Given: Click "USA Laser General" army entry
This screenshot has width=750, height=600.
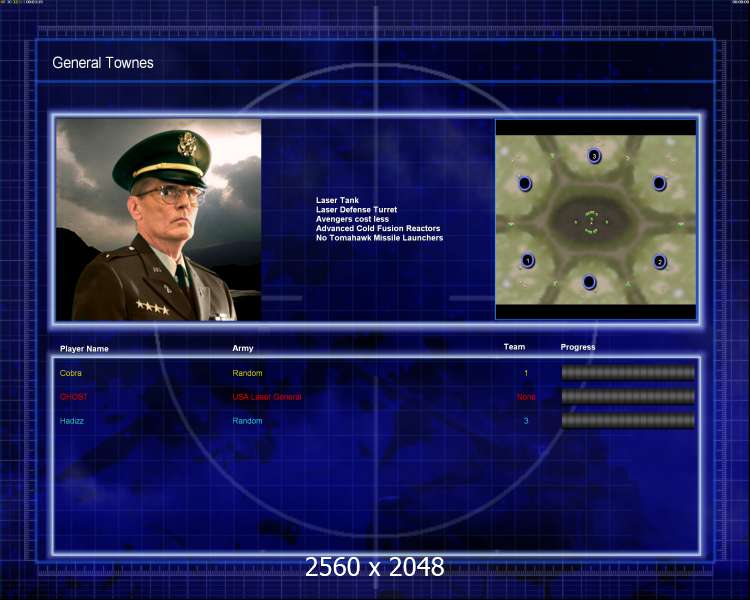Looking at the screenshot, I should point(267,397).
